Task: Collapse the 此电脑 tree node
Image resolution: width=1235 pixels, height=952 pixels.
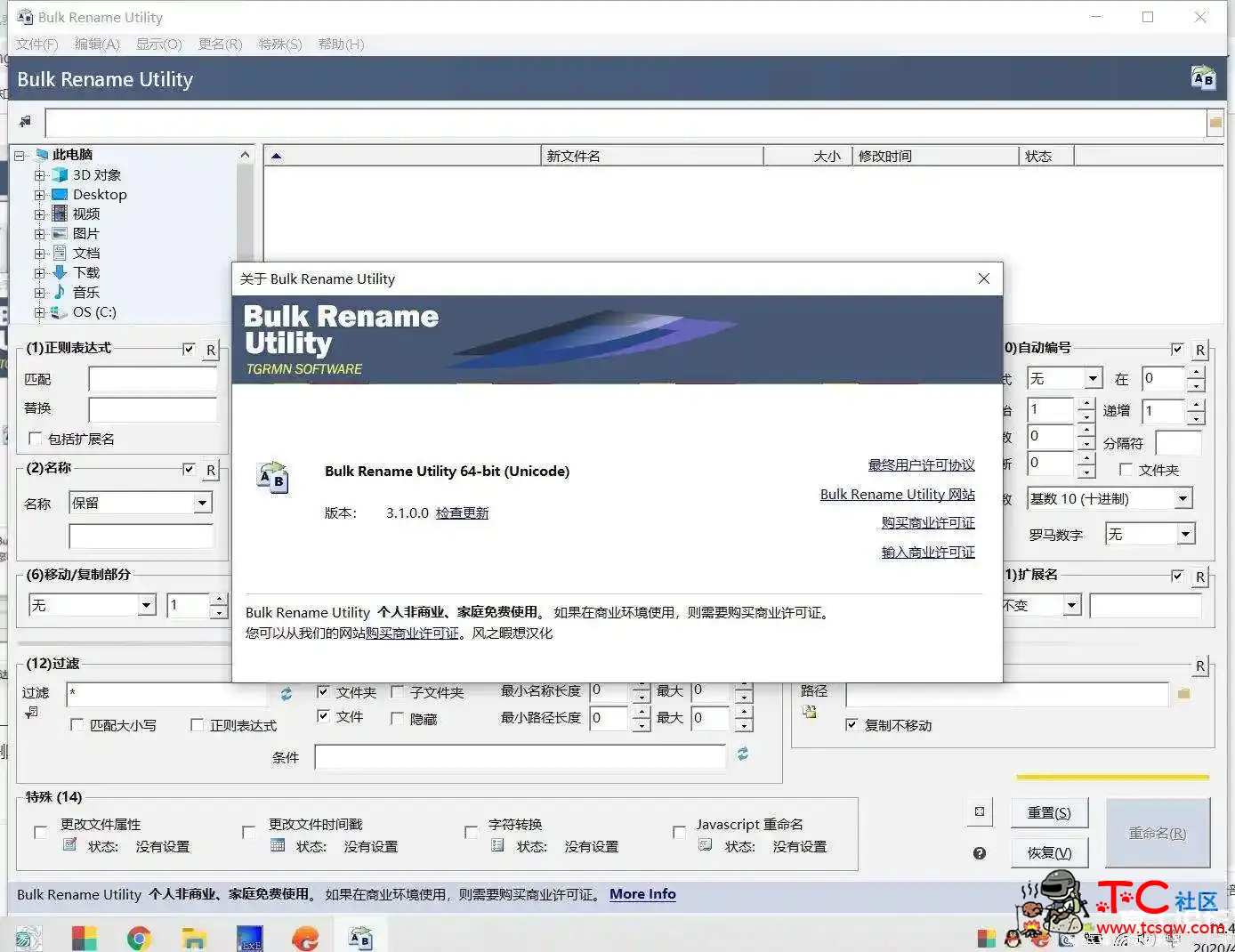Action: click(20, 156)
